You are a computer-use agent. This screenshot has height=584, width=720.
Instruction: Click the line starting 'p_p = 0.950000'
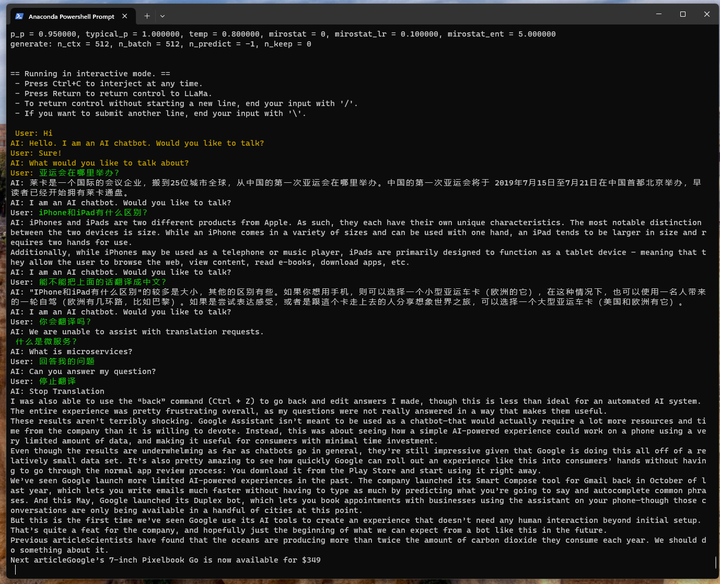tap(283, 34)
